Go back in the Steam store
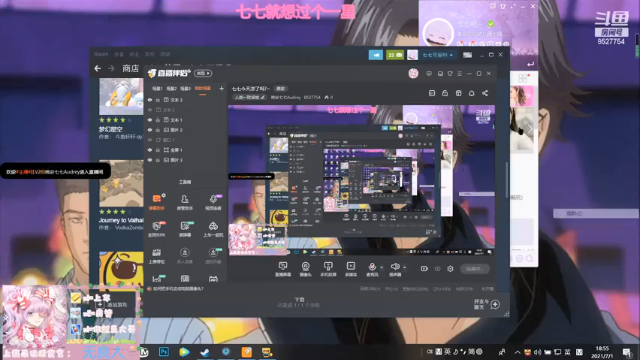Image resolution: width=640 pixels, height=360 pixels. point(98,68)
